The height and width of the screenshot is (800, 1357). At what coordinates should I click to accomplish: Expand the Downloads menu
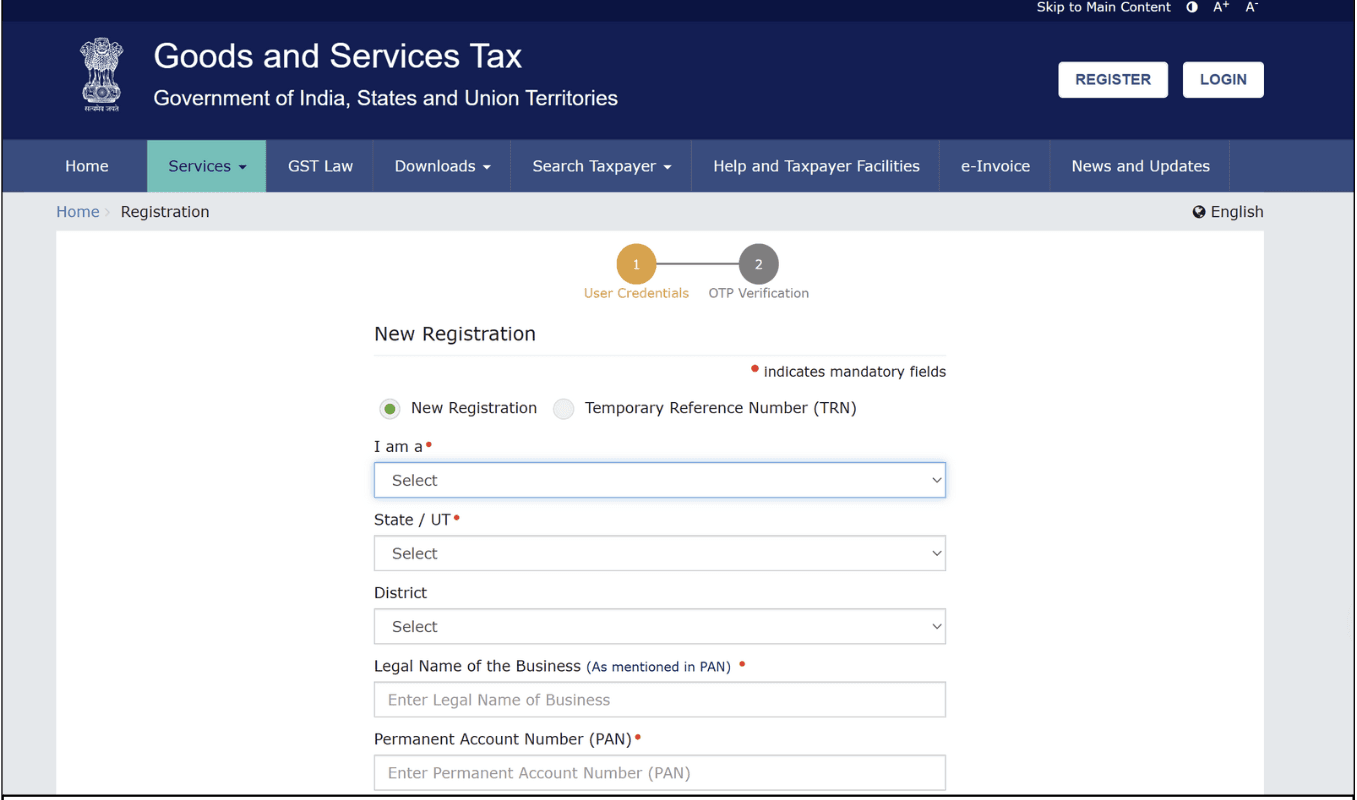pos(442,166)
